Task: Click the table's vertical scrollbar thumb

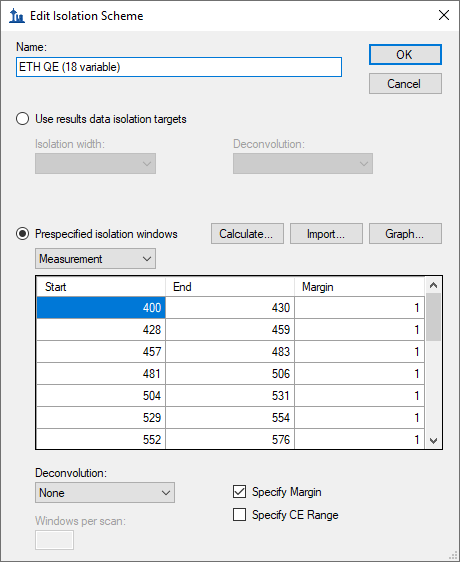Action: click(x=433, y=317)
